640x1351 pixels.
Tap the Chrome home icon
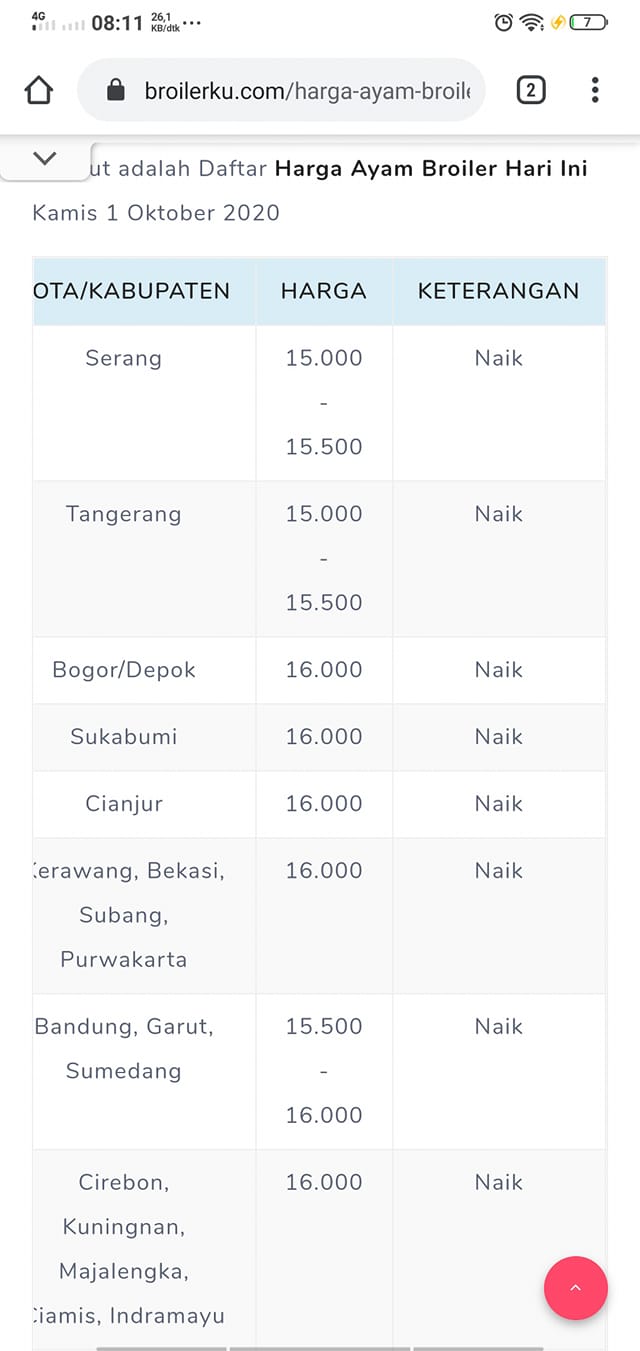38,90
